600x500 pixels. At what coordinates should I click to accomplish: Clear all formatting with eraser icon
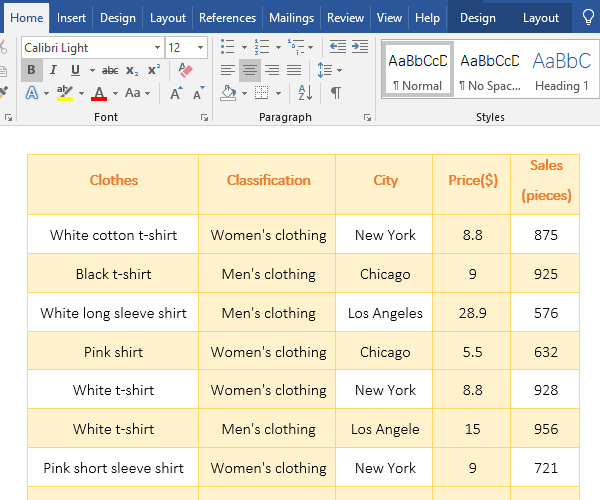(186, 70)
